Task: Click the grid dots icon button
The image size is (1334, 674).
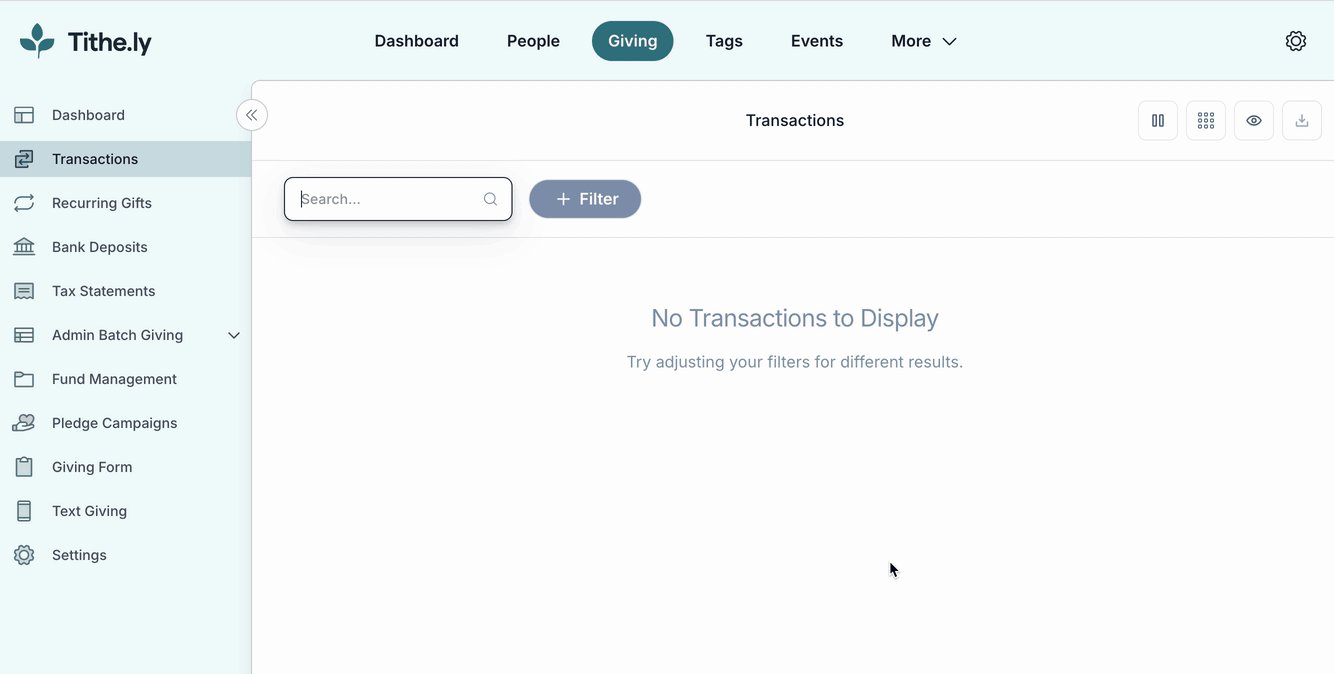Action: [1206, 120]
